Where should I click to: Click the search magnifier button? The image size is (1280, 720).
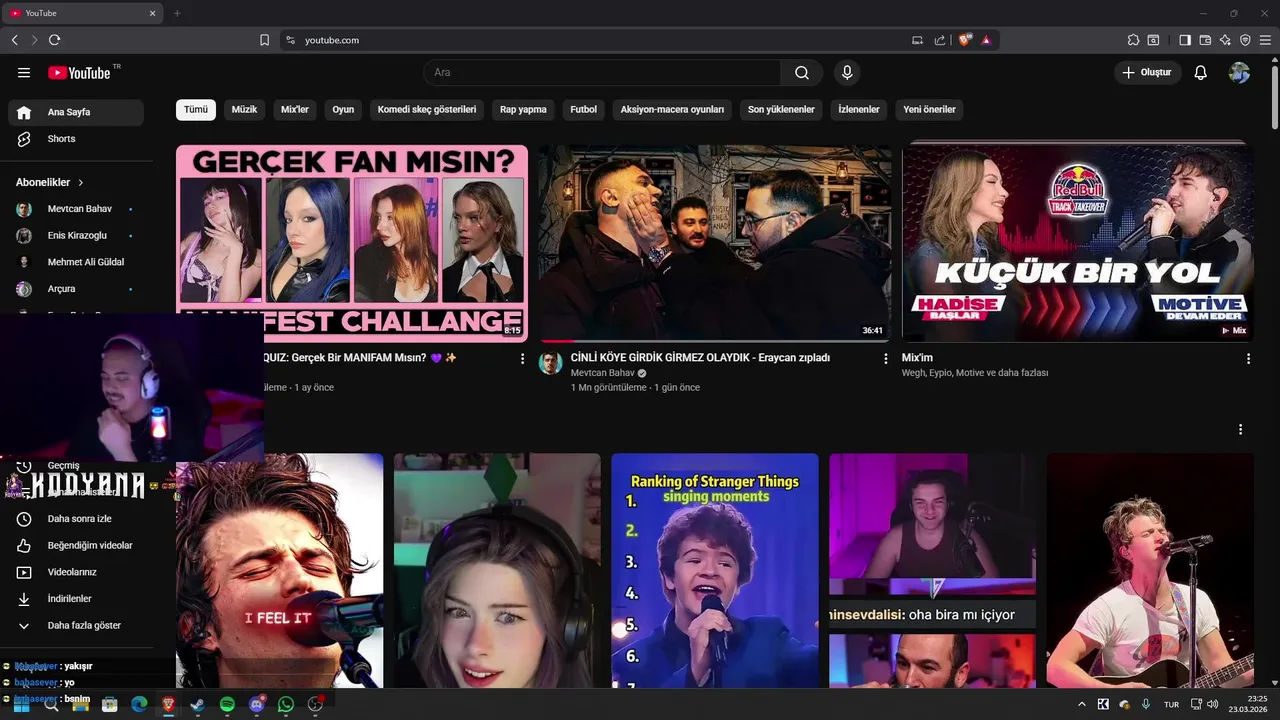point(802,73)
